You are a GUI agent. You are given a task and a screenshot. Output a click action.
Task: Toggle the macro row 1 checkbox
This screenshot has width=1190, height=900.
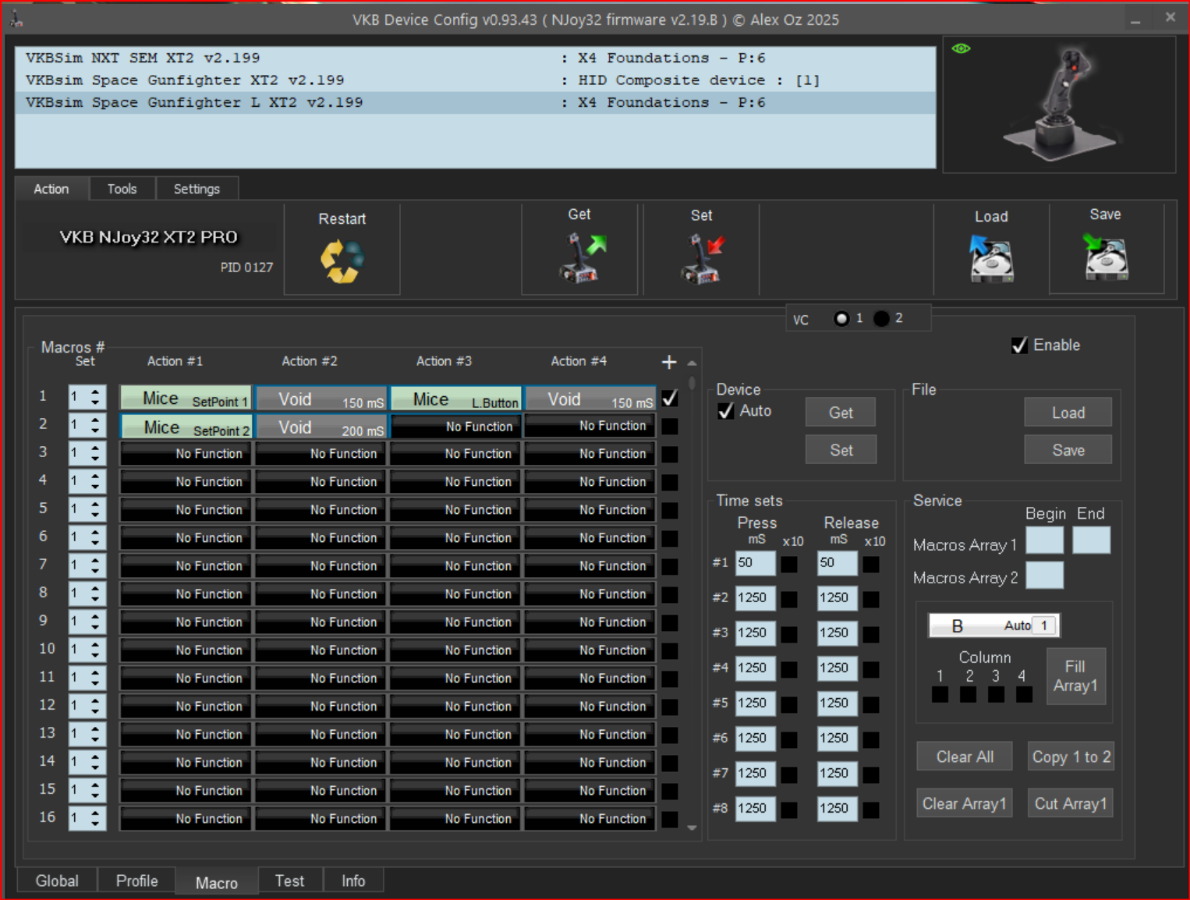[x=669, y=398]
